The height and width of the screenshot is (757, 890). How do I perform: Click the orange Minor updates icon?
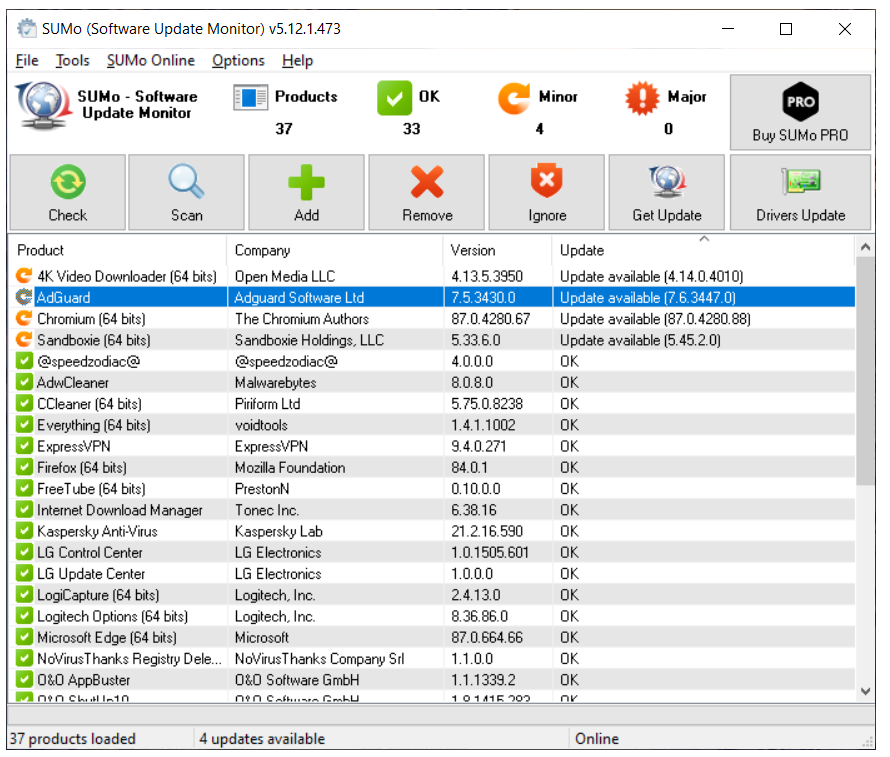(514, 98)
